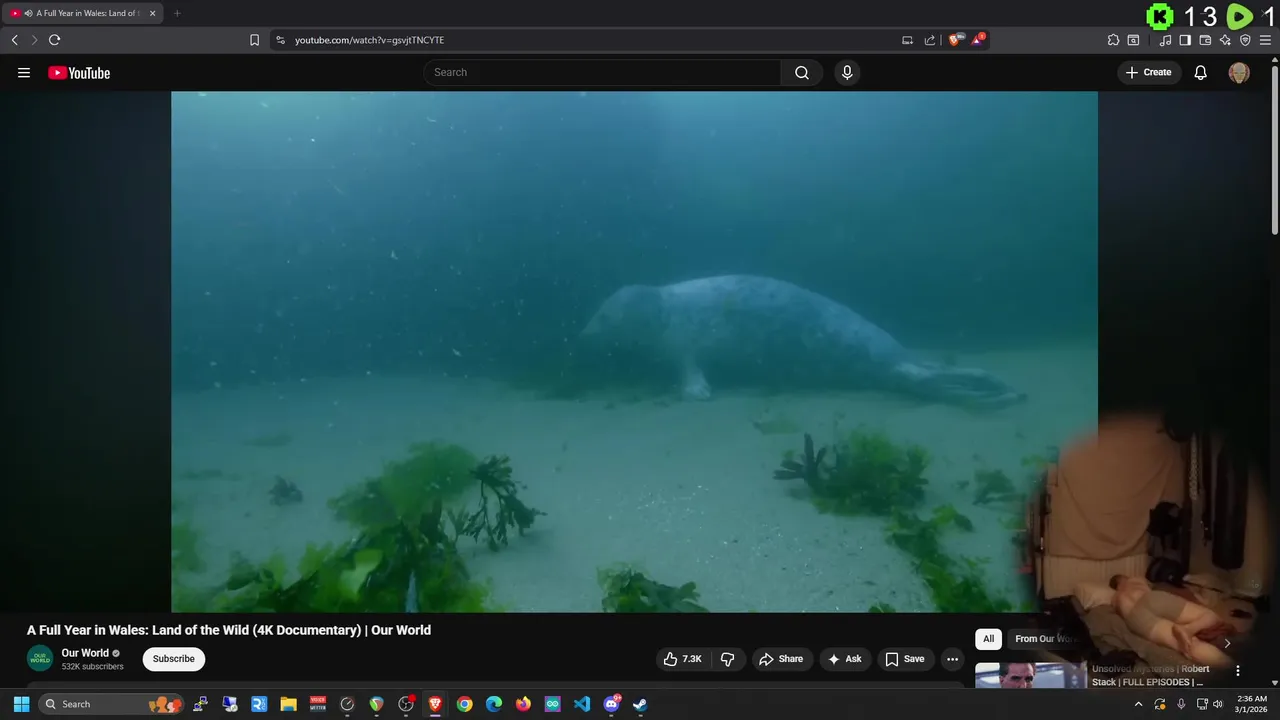Click the green Kick overlay icon
Image resolution: width=1280 pixels, height=720 pixels.
pyautogui.click(x=1160, y=16)
